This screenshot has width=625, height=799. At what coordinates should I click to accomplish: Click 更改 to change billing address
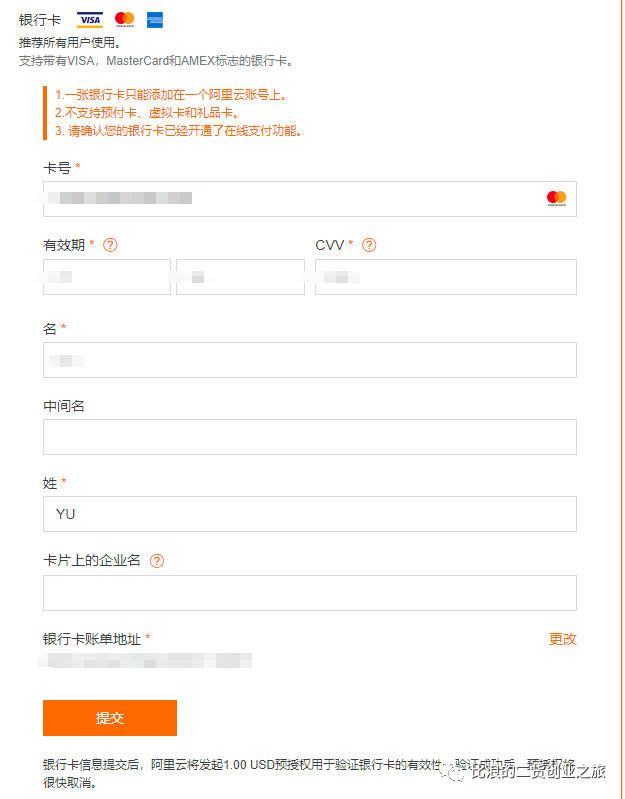click(562, 639)
